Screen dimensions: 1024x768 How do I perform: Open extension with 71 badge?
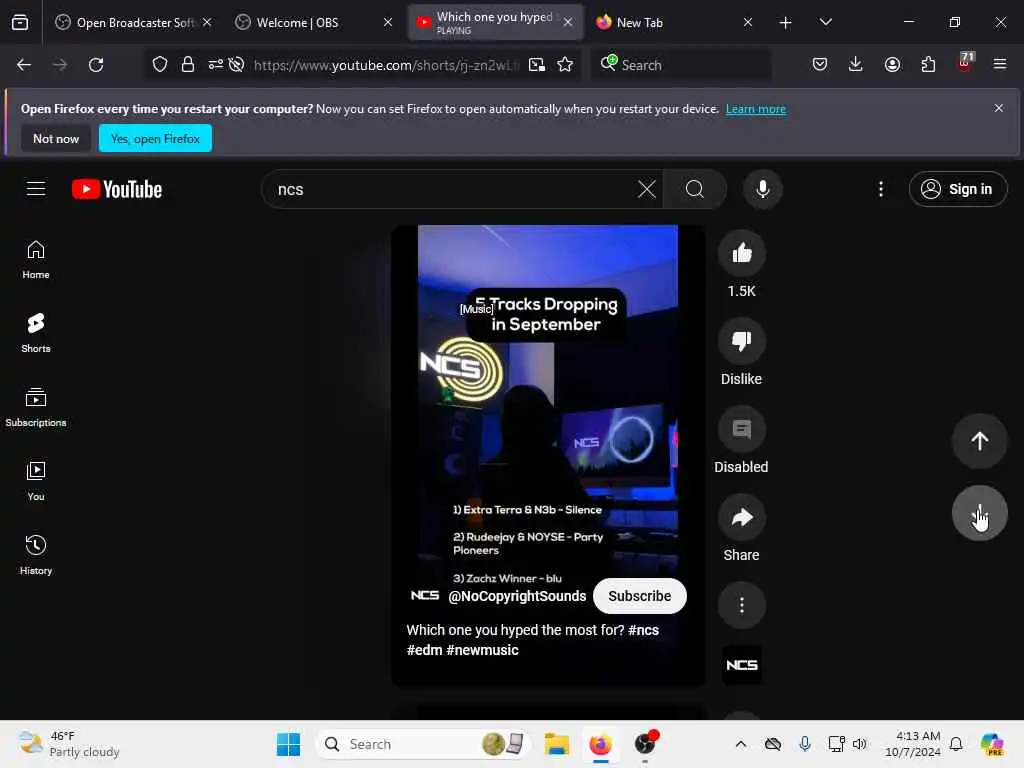pyautogui.click(x=965, y=63)
